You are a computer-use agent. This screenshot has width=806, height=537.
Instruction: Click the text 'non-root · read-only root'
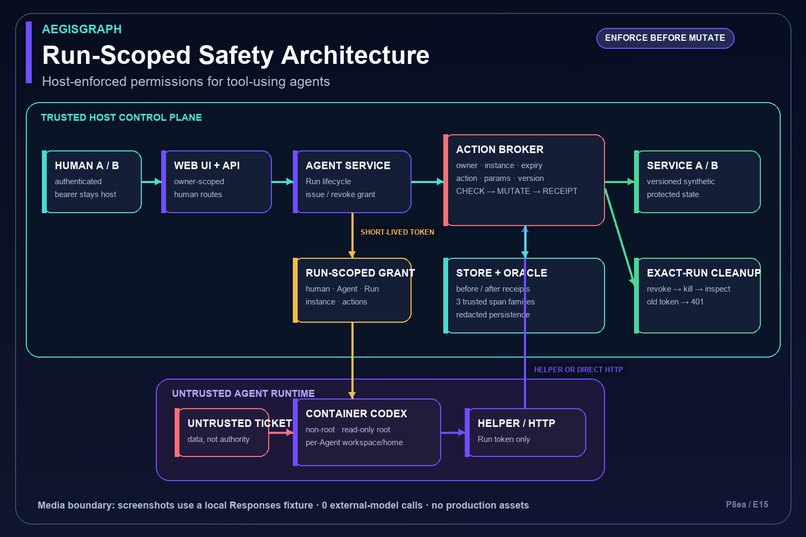348,430
